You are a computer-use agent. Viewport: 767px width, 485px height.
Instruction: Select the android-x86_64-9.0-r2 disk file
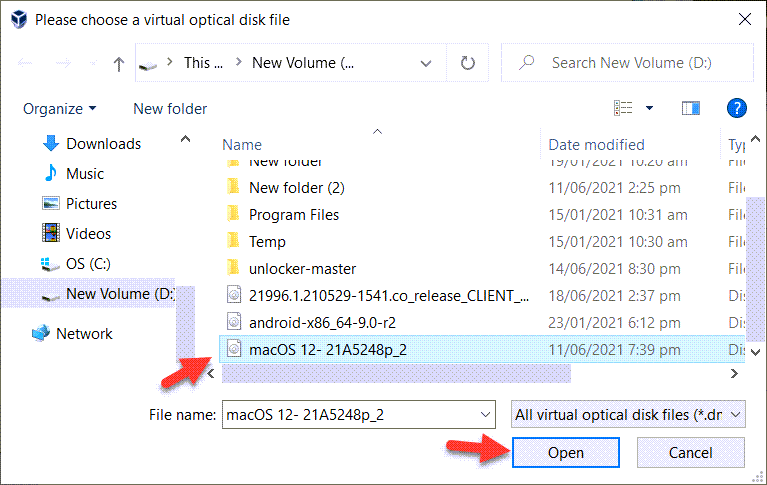[317, 321]
